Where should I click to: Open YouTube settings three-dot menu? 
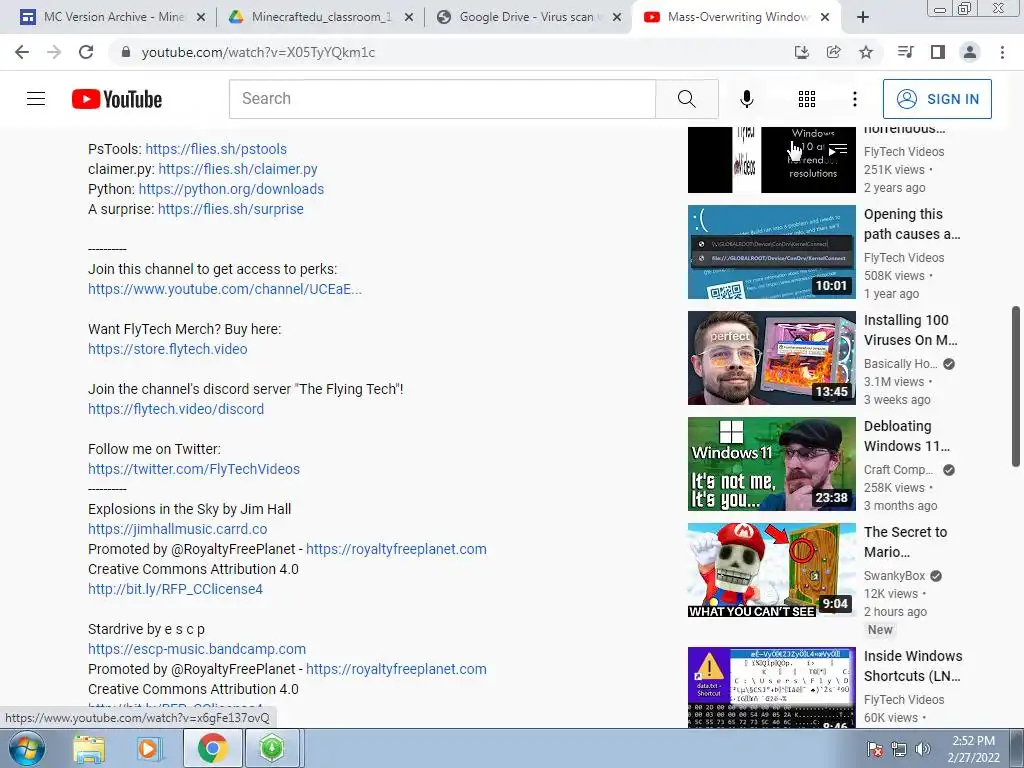(854, 99)
